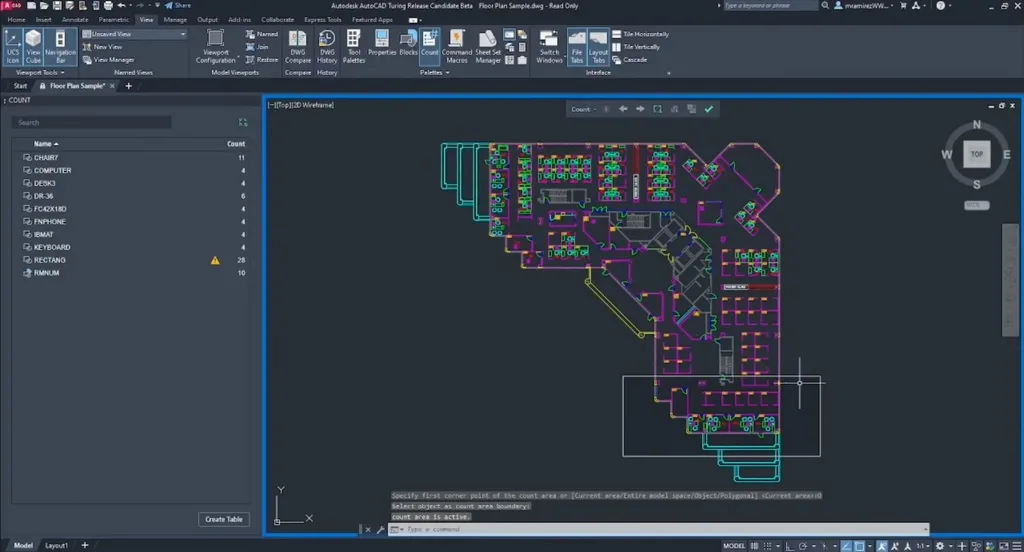The width and height of the screenshot is (1024, 552).
Task: Open workspace switching dropdown arrow
Action: pos(950,545)
